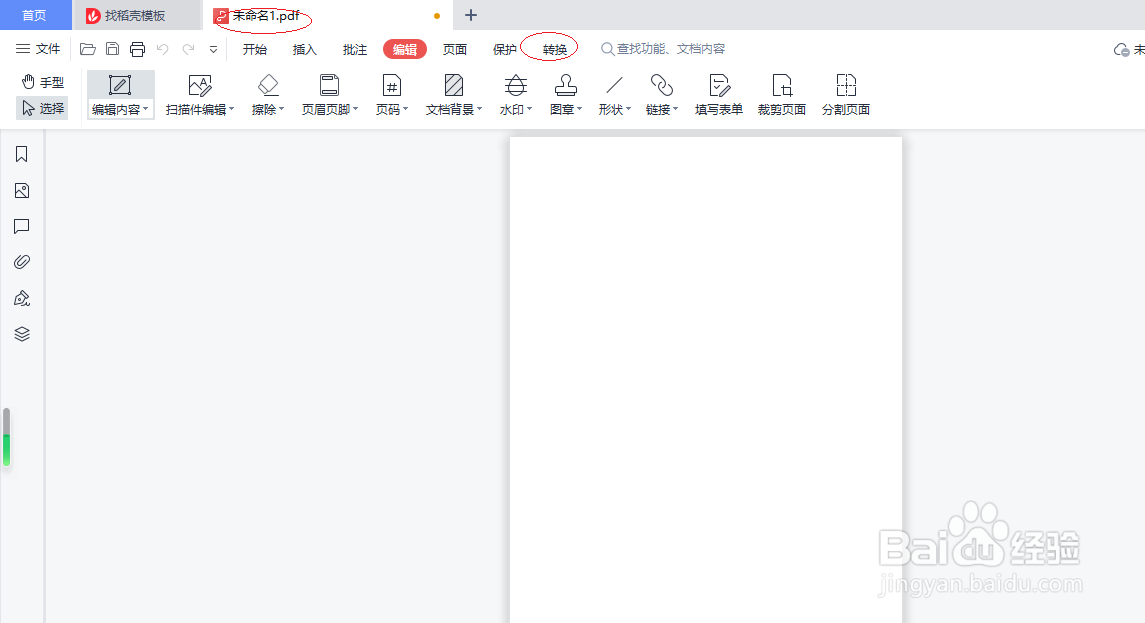Click the 分割页面 split tool
1145x623 pixels.
pos(846,95)
